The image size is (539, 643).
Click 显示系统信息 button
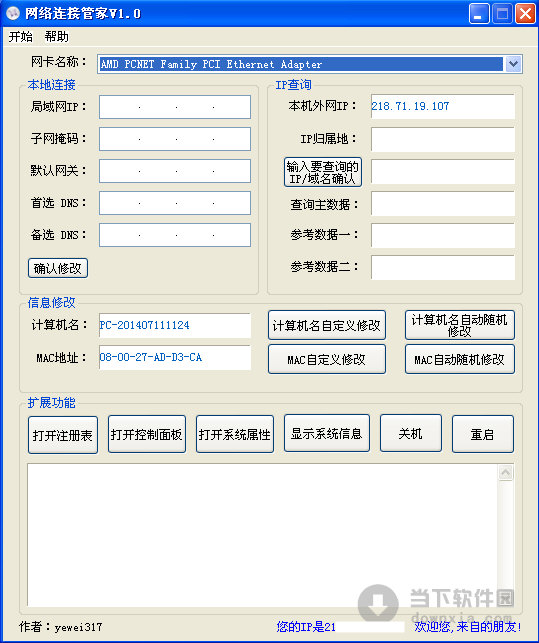click(x=327, y=433)
